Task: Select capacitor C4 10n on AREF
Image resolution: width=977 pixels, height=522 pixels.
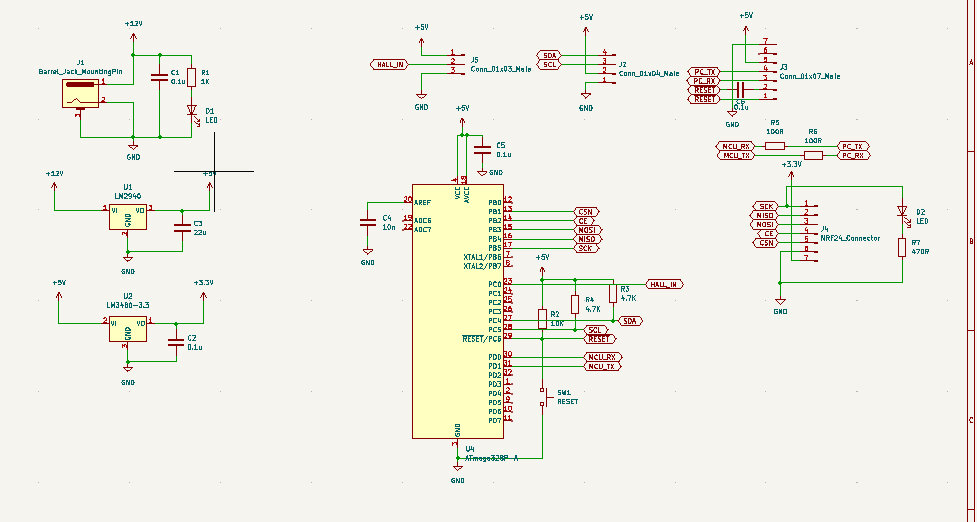Action: [x=368, y=222]
